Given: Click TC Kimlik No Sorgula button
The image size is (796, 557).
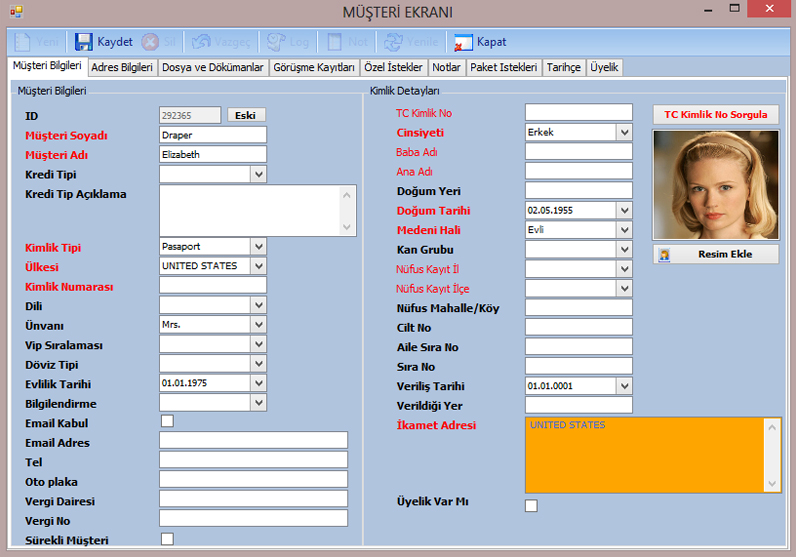Looking at the screenshot, I should point(716,114).
